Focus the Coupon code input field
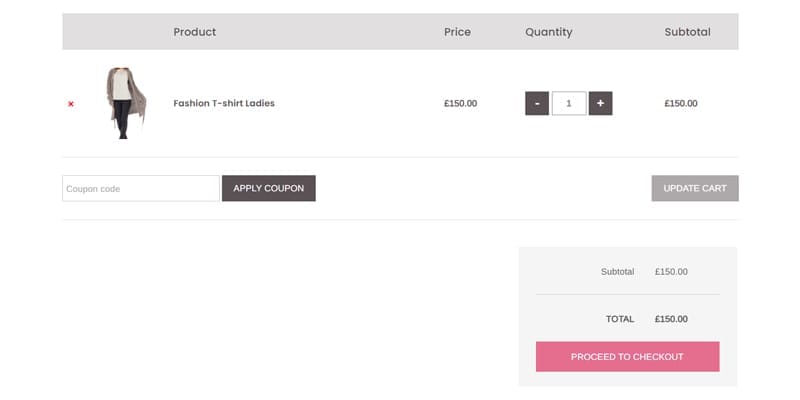This screenshot has width=800, height=400. pyautogui.click(x=140, y=188)
